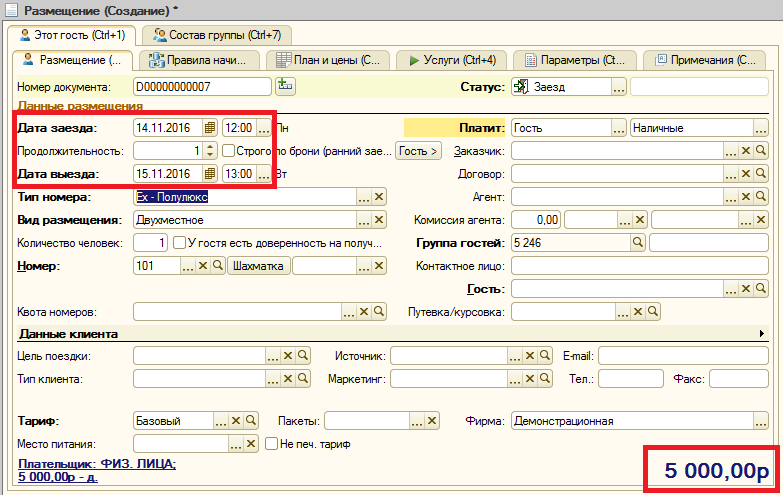783x495 pixels.
Task: Search icon in Цель поездки field
Action: click(303, 356)
